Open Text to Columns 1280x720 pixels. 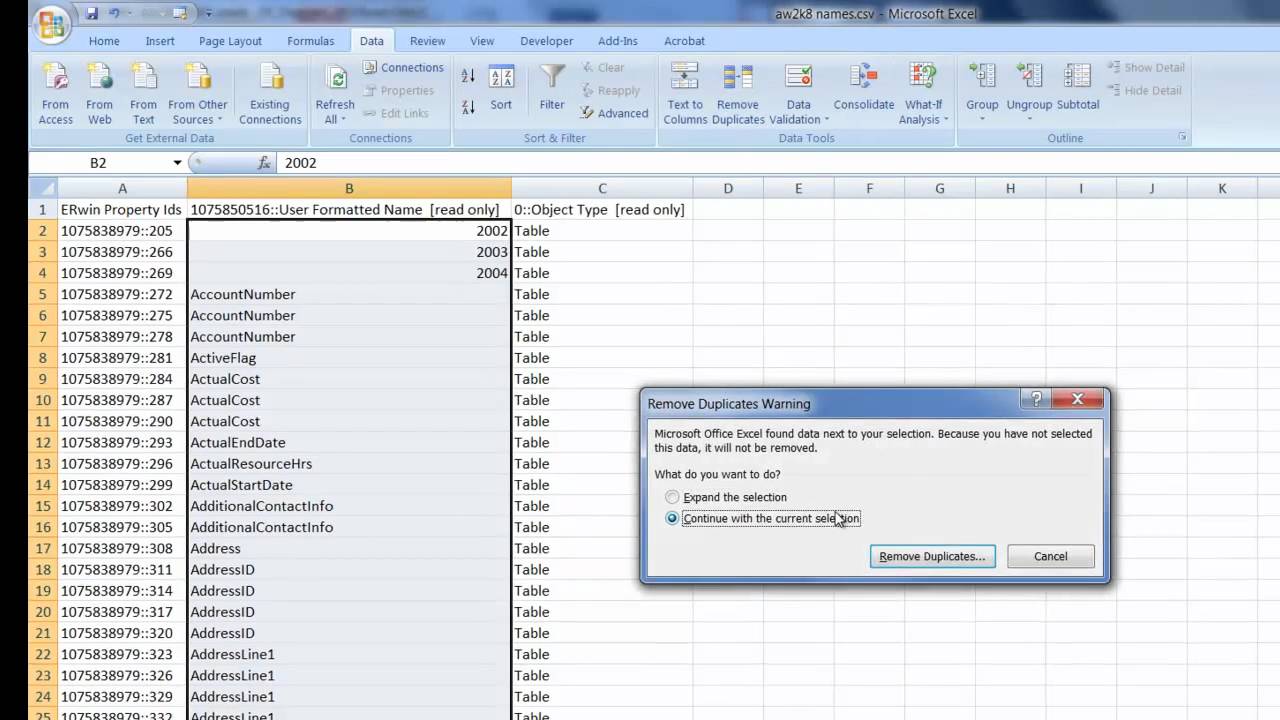tap(685, 95)
